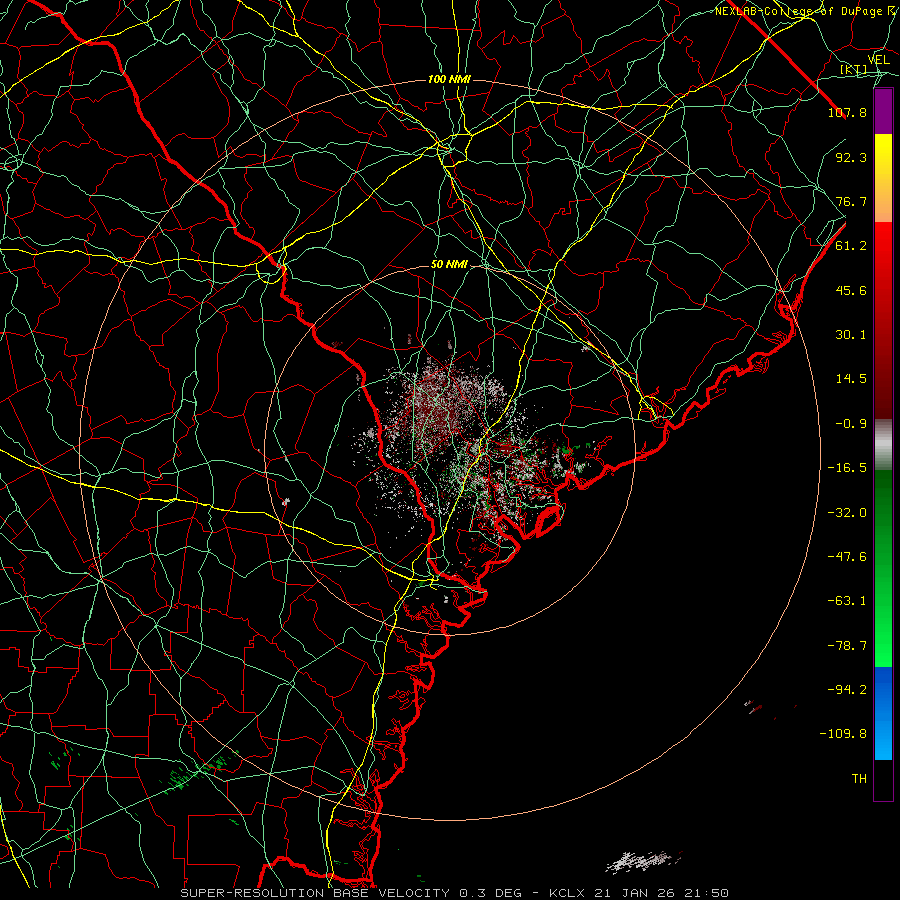The height and width of the screenshot is (900, 900).
Task: Click the 45.6 velocity scale value
Action: (x=851, y=290)
